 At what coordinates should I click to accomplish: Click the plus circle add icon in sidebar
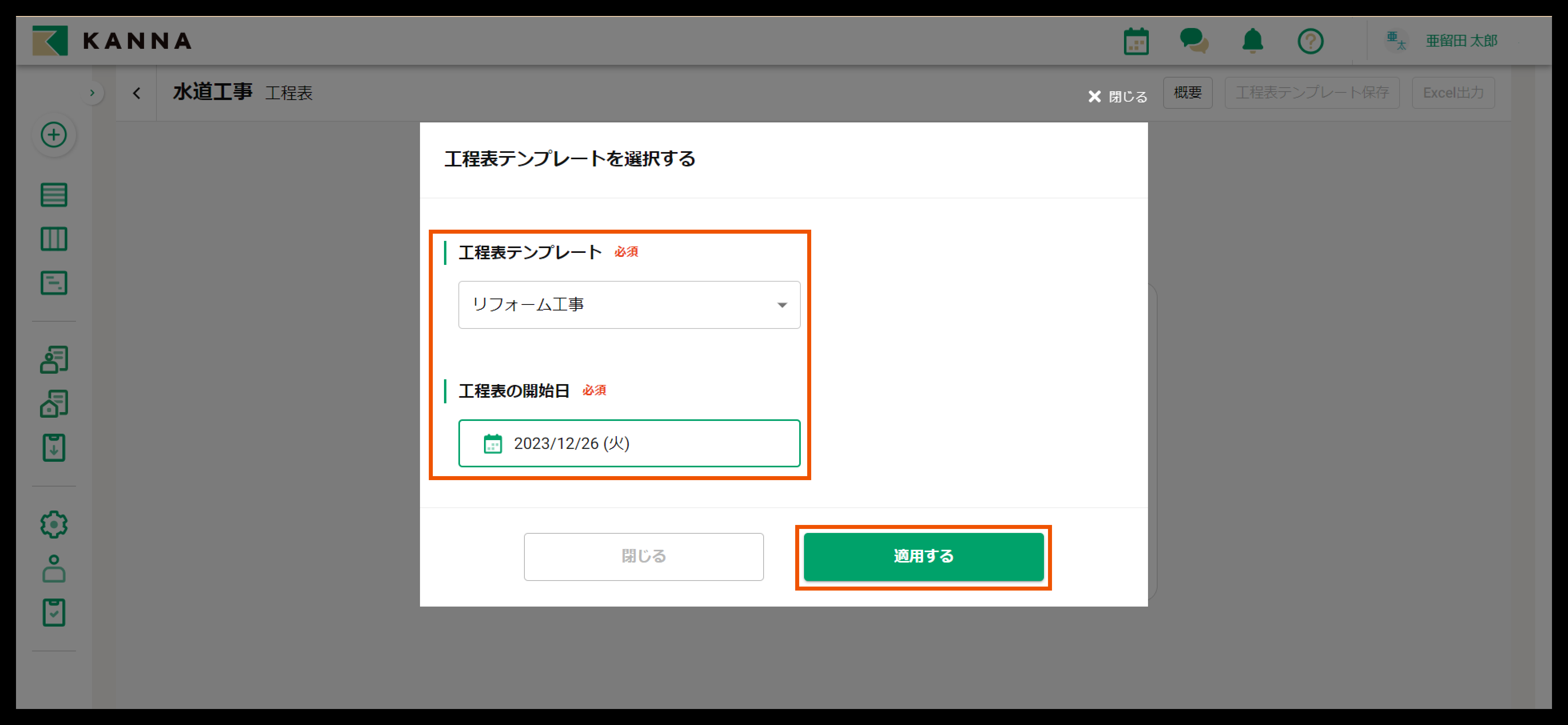(54, 134)
